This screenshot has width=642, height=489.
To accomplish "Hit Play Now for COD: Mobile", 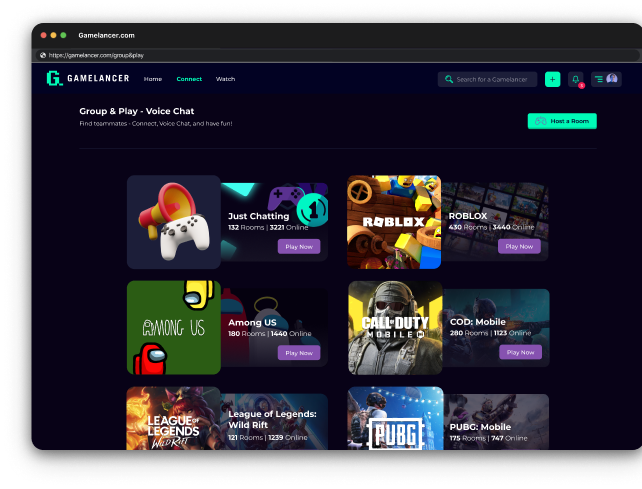I will pos(520,352).
